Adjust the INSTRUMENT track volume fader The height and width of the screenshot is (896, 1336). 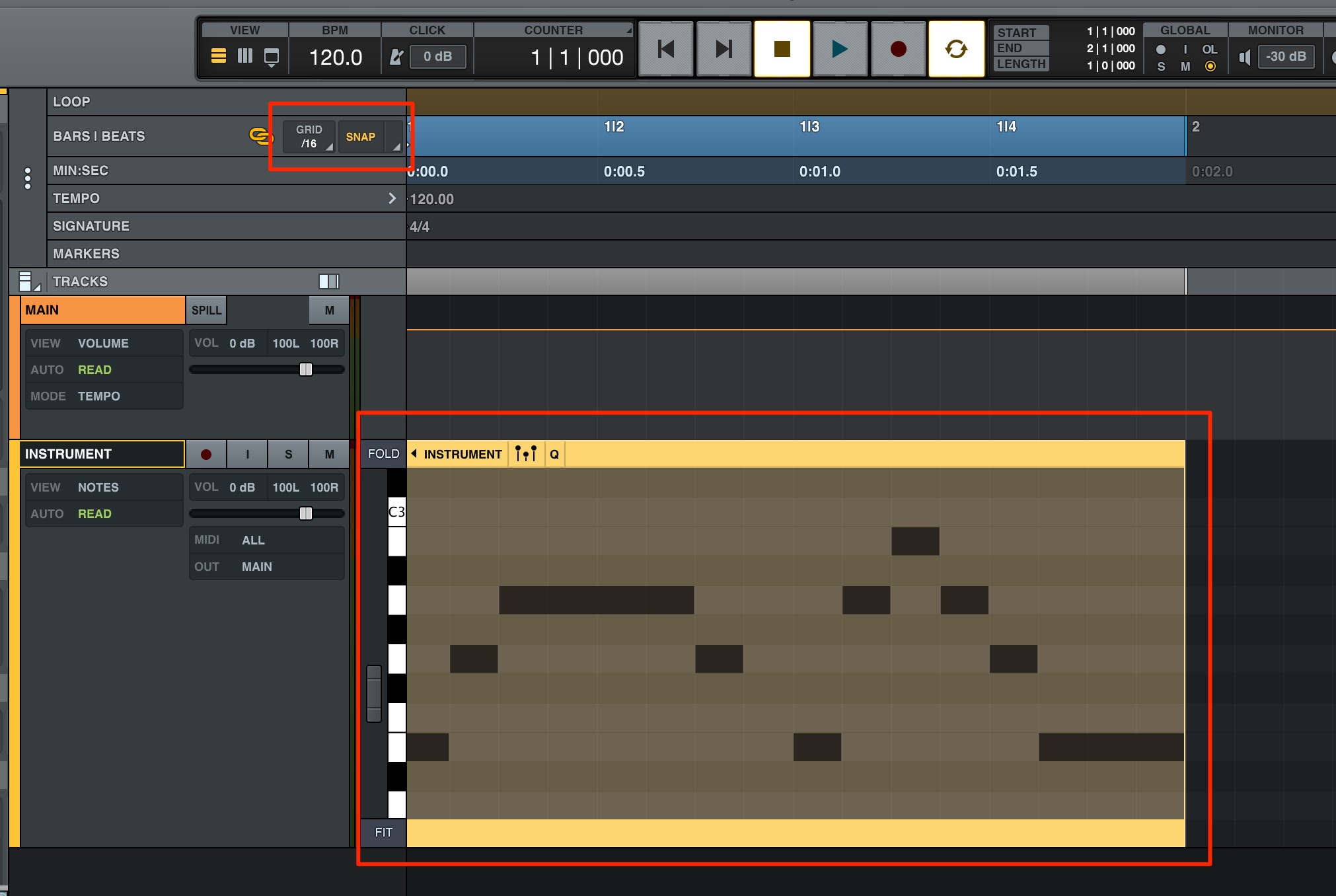306,513
